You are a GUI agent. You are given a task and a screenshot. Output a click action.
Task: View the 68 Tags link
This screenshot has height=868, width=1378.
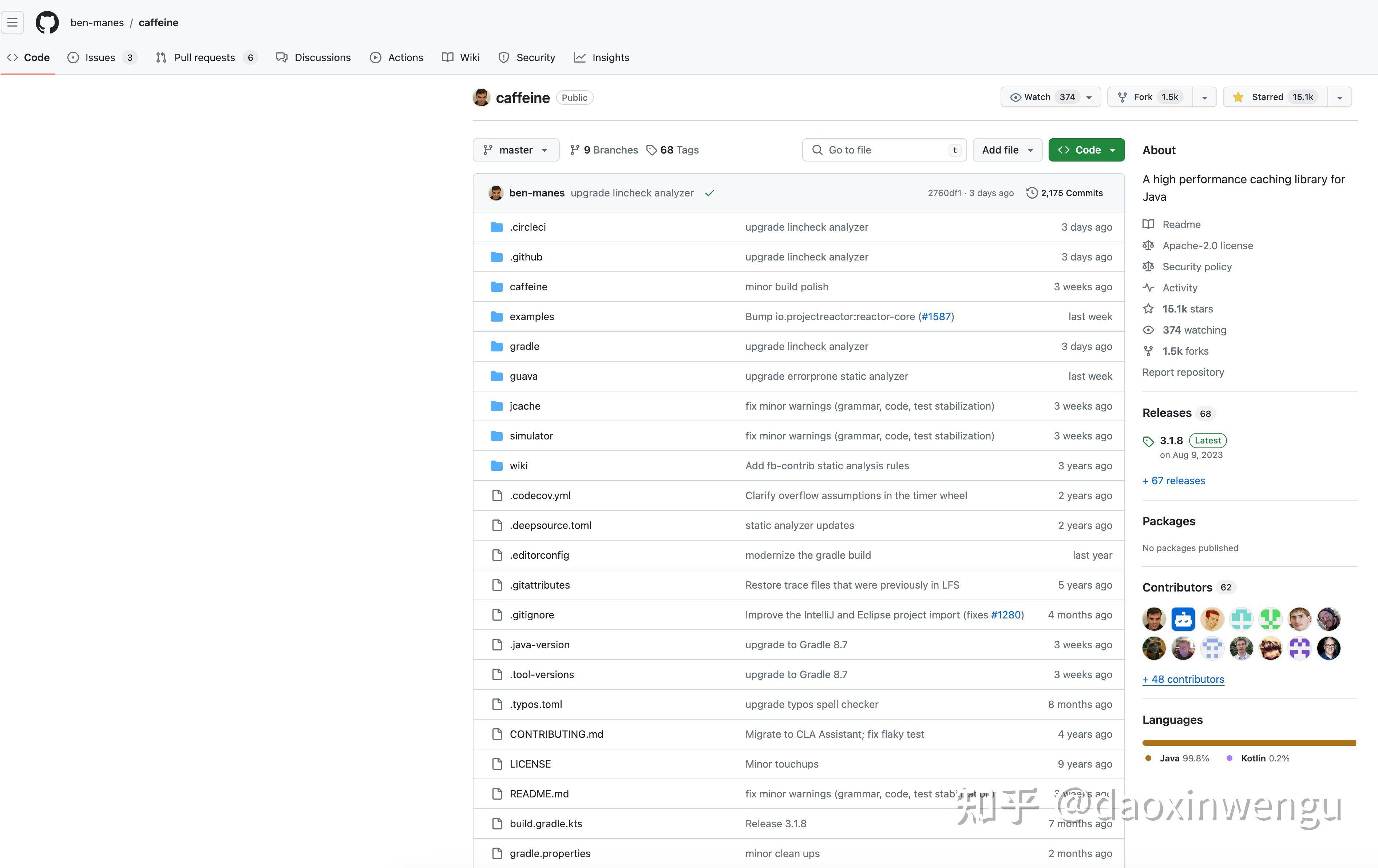tap(672, 150)
